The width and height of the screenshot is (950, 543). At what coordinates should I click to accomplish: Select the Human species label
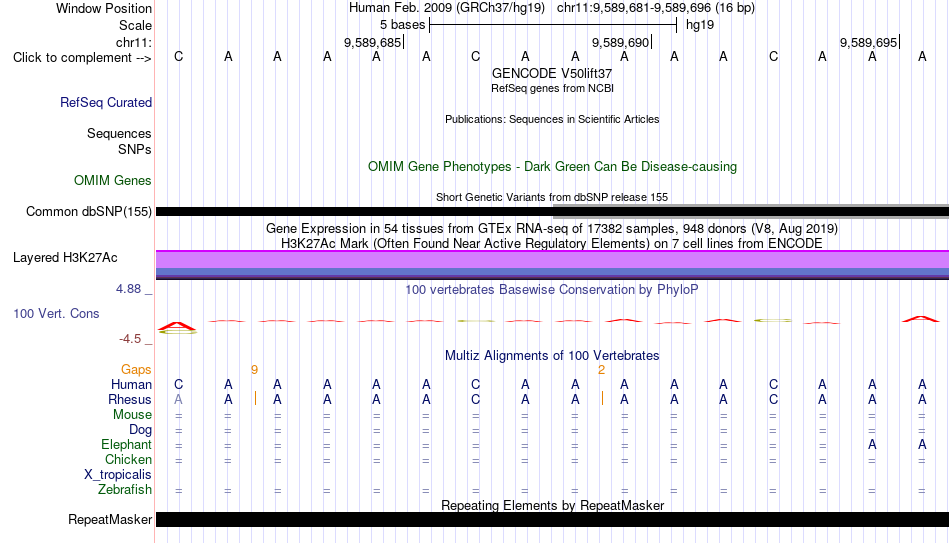(x=131, y=385)
